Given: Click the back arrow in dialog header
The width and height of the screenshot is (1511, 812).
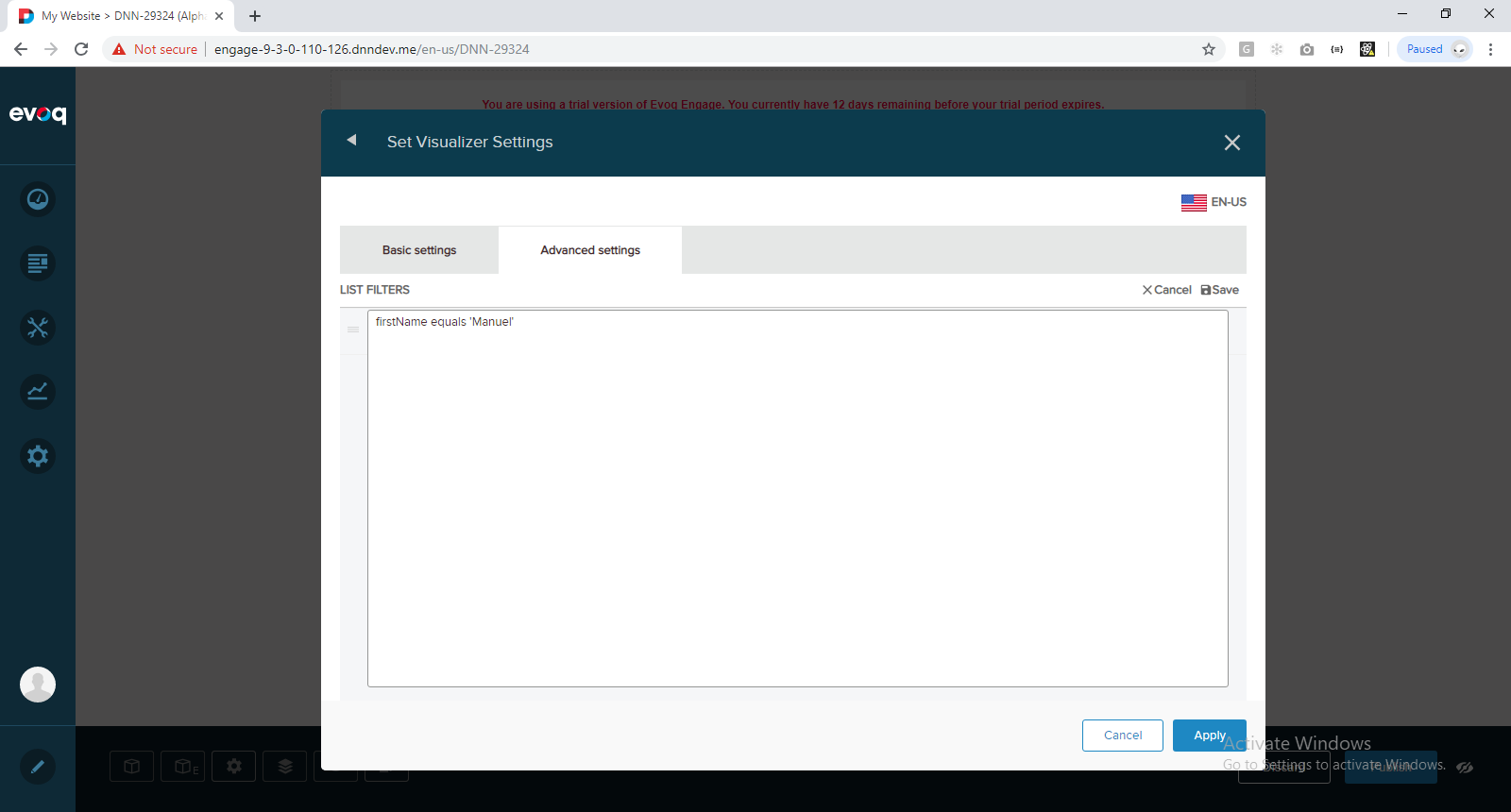Looking at the screenshot, I should [x=351, y=140].
